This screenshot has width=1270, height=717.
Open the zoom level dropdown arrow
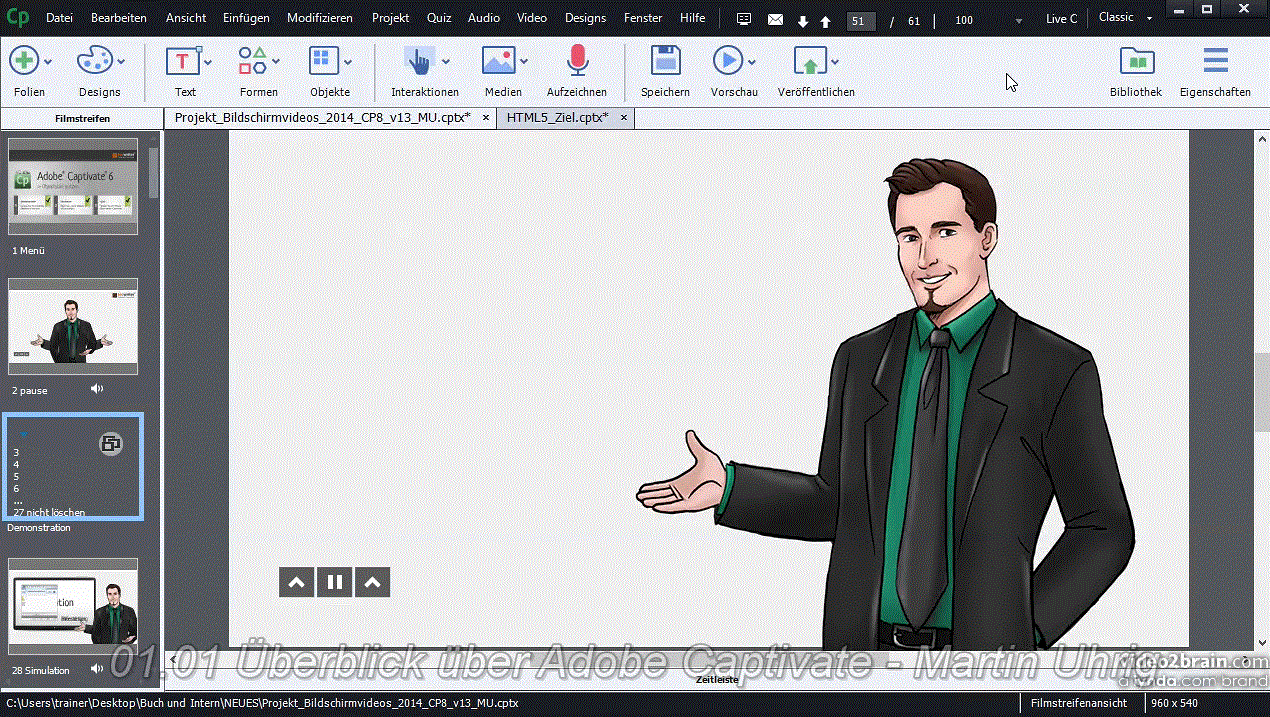(1018, 21)
